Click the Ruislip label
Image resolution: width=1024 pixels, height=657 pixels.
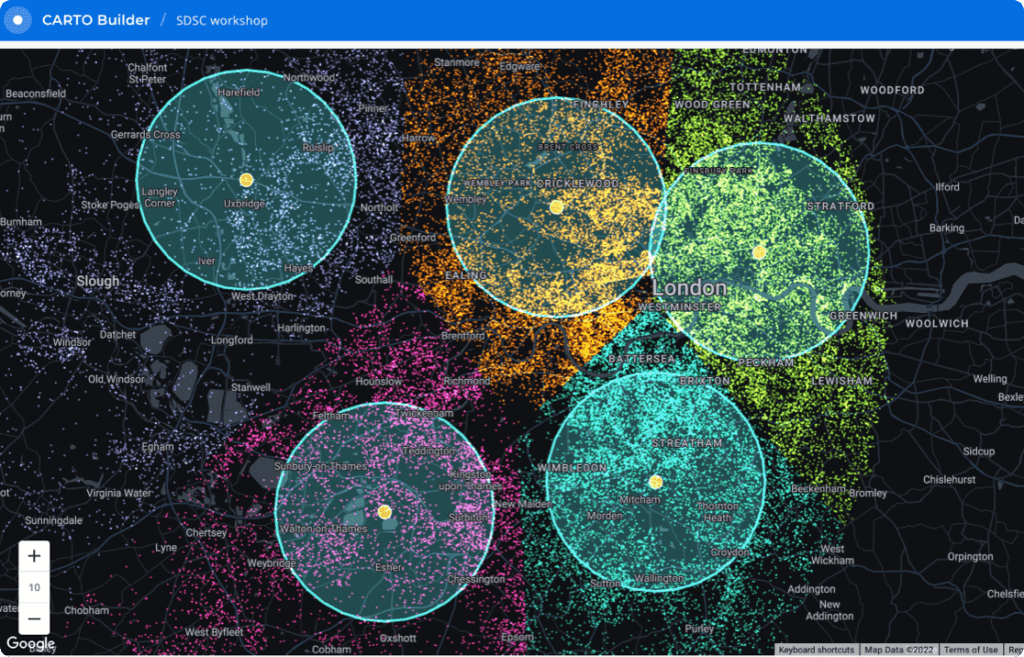coord(318,148)
